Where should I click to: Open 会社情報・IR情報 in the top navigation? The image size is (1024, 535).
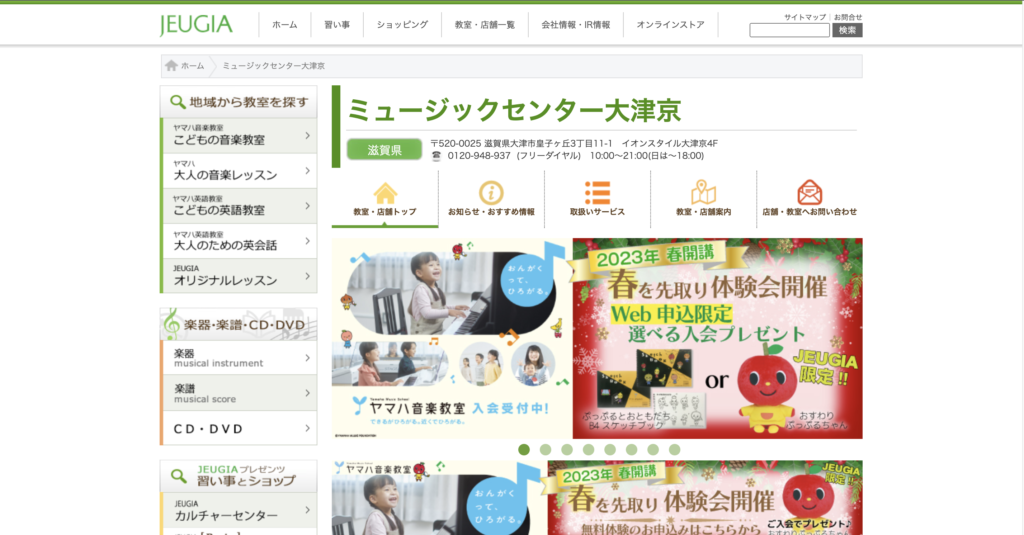[575, 25]
